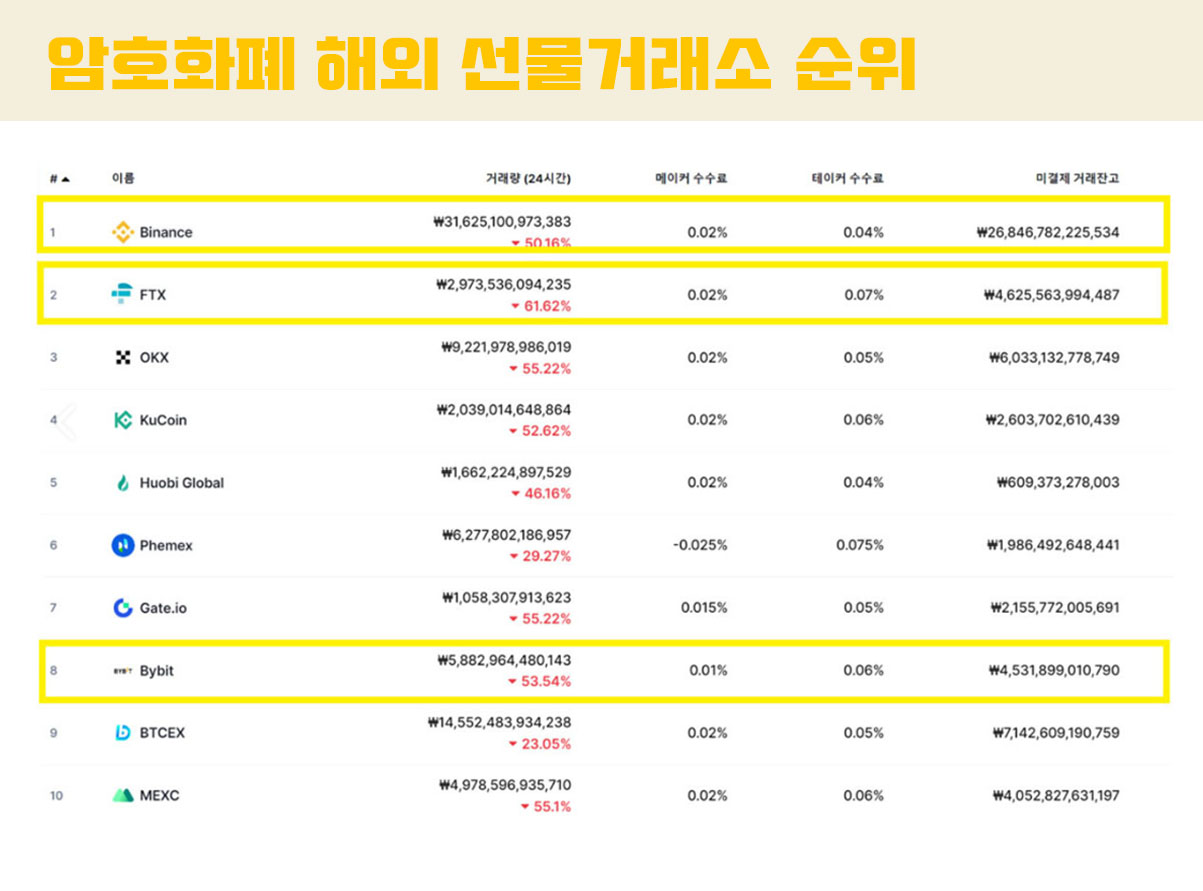The height and width of the screenshot is (891, 1203).
Task: Click BTCEX open interest ₩7,142,609,190,759
Action: [1056, 733]
